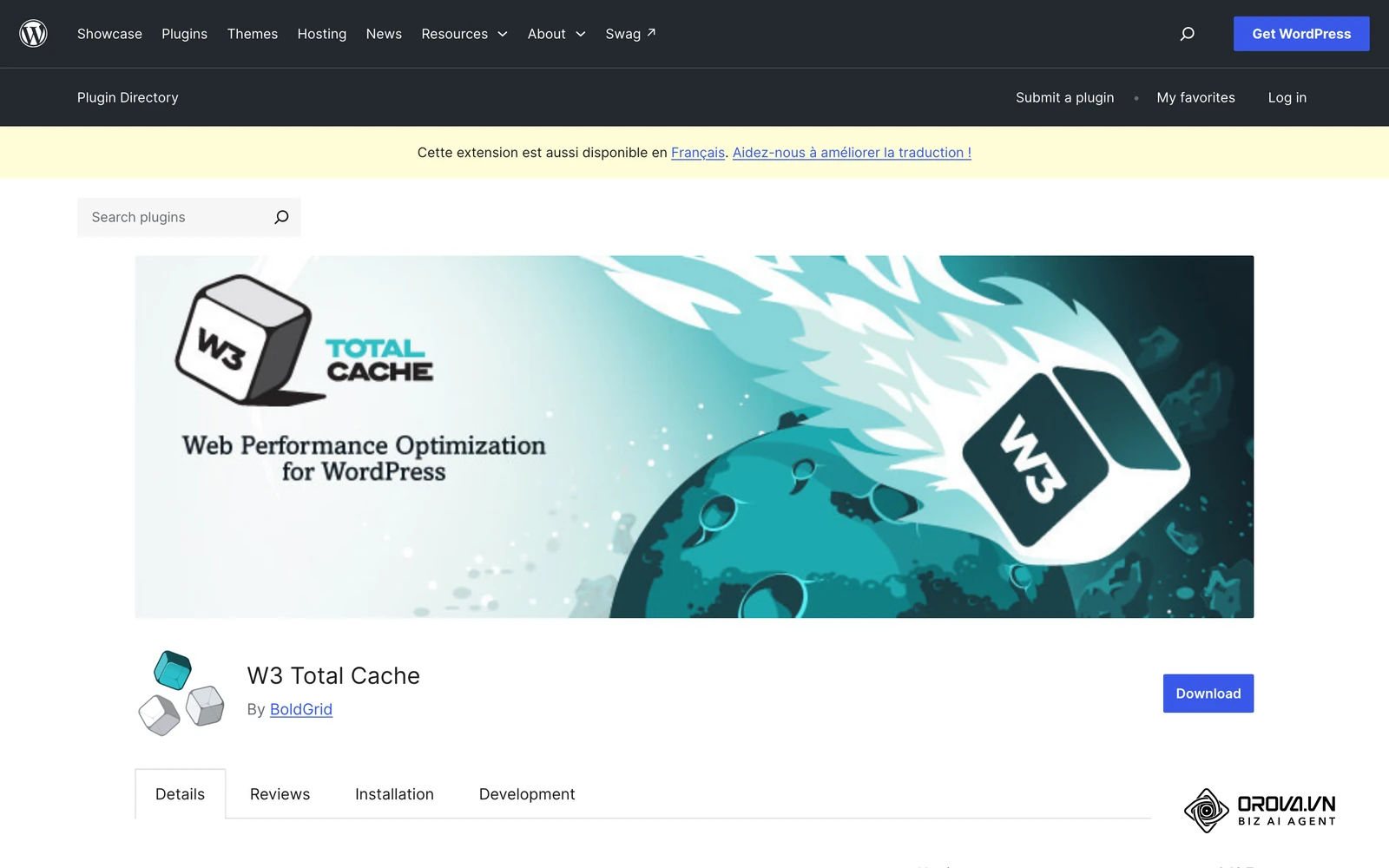Open the Hosting menu item
Image resolution: width=1389 pixels, height=868 pixels.
321,34
